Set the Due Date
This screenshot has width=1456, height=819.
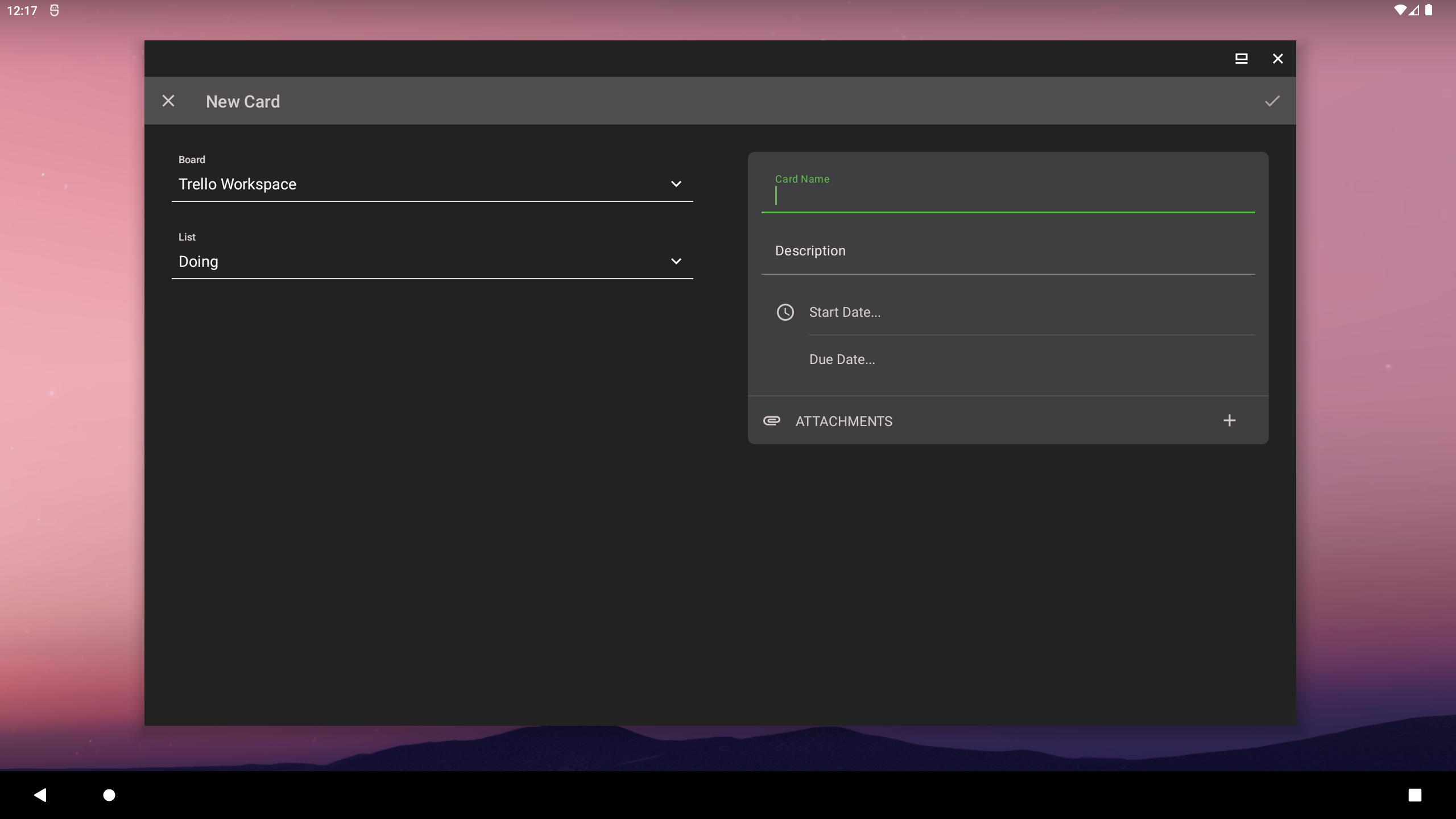[1032, 359]
